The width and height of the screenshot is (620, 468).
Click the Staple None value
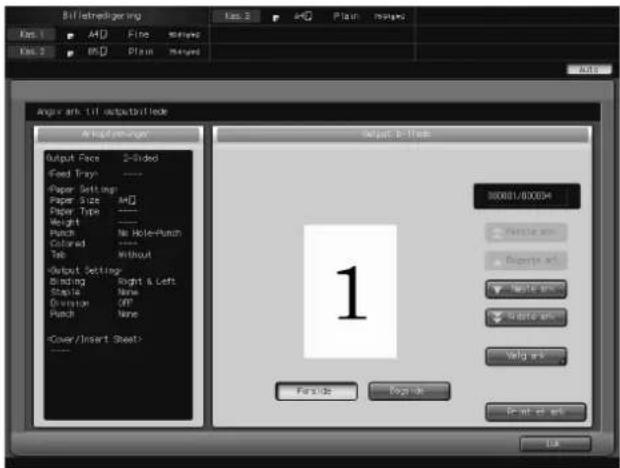pos(128,292)
